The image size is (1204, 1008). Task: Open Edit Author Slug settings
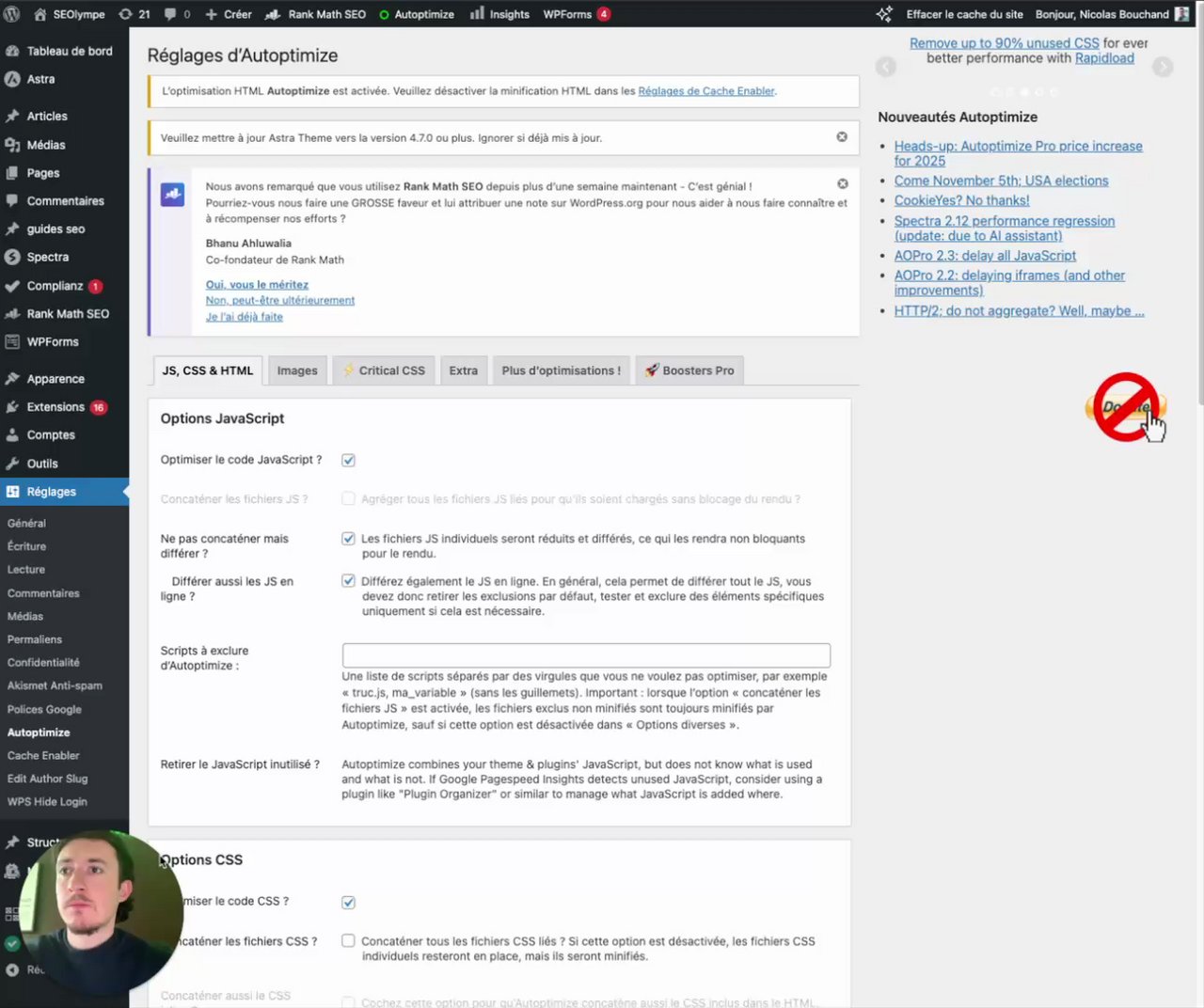[x=47, y=779]
